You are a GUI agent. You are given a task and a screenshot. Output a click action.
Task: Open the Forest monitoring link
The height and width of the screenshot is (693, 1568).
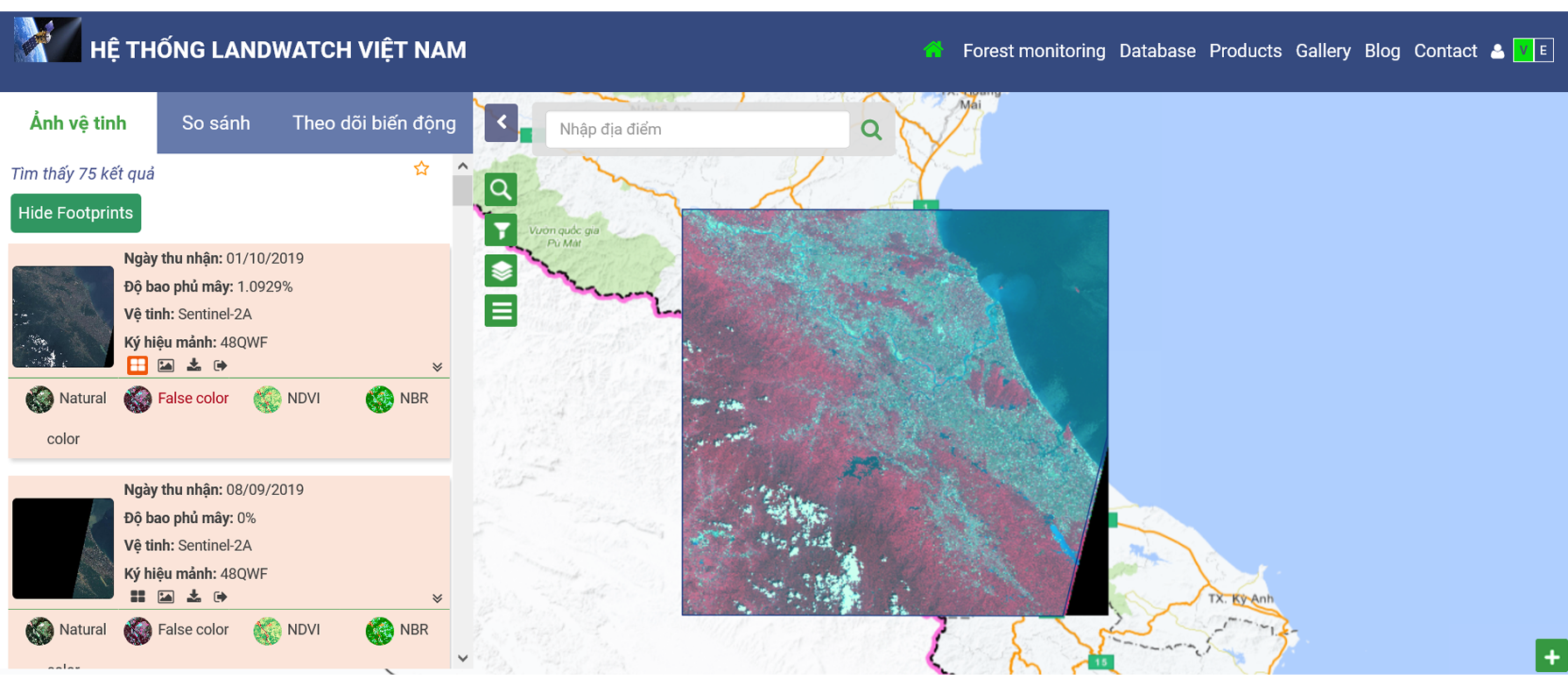coord(1033,51)
